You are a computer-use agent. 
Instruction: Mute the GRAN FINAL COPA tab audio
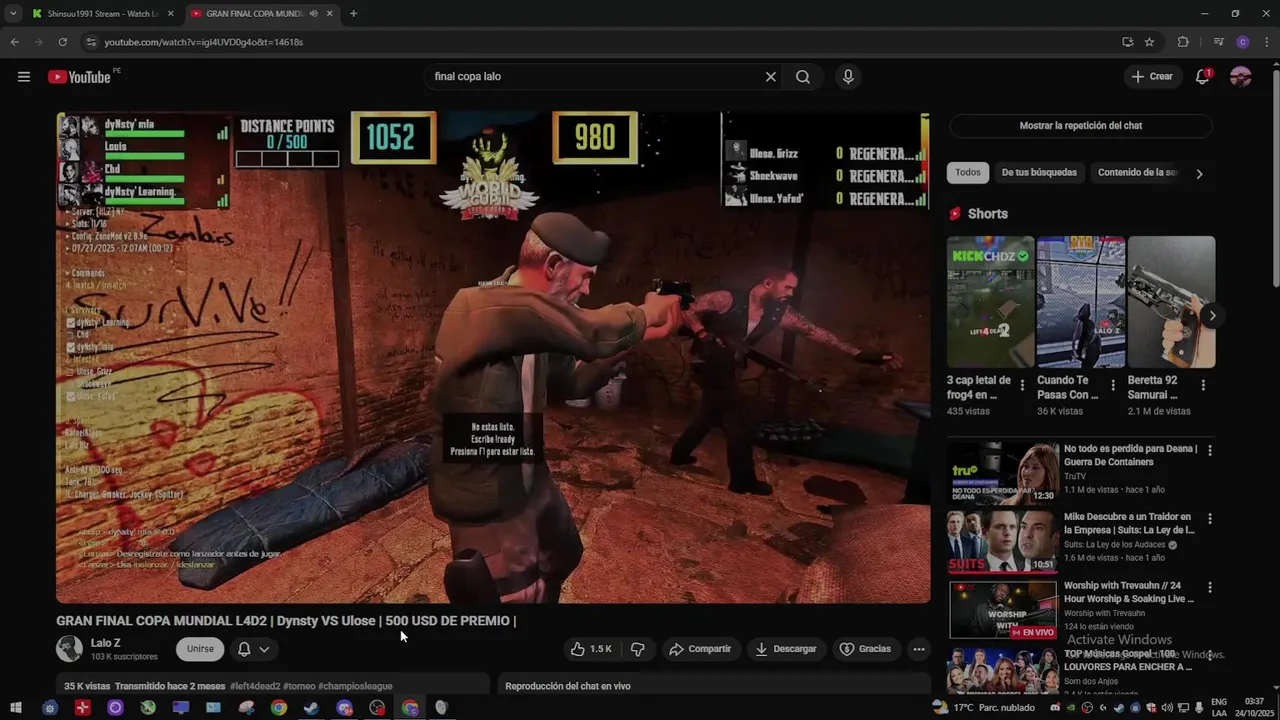coord(314,14)
